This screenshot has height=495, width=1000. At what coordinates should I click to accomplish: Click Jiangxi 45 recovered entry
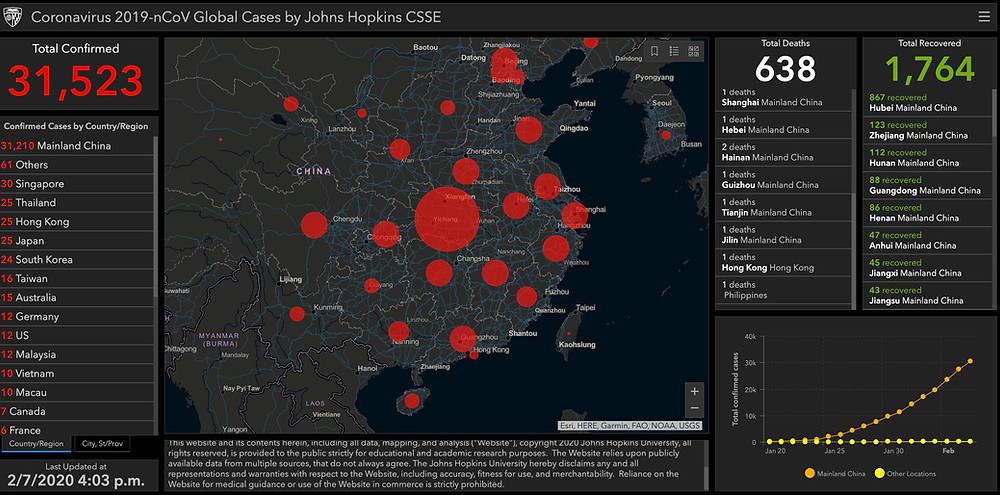pos(927,268)
